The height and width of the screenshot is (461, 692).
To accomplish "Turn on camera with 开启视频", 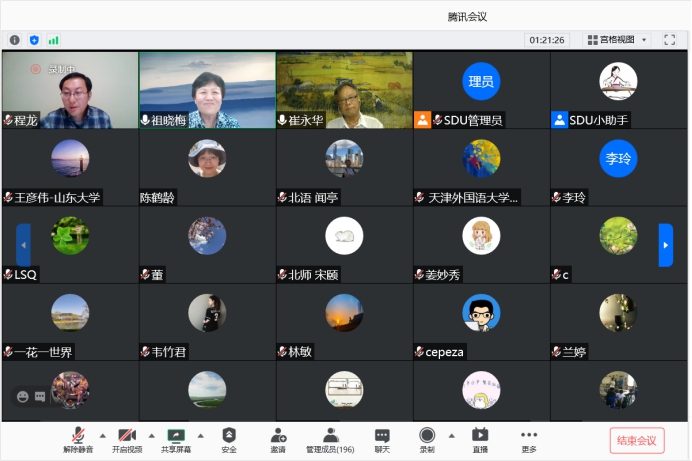I will pos(127,439).
